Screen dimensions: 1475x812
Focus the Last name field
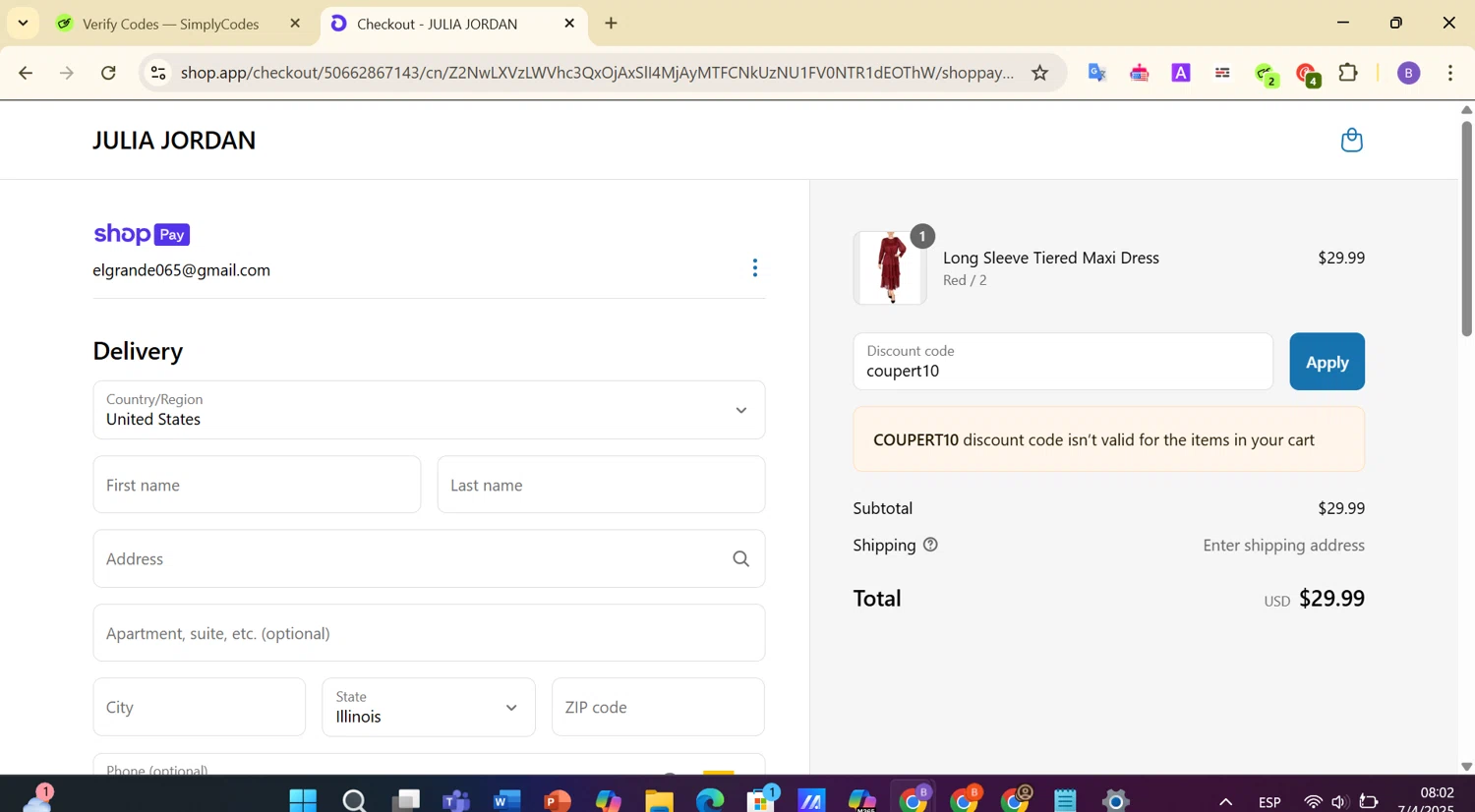coord(601,485)
